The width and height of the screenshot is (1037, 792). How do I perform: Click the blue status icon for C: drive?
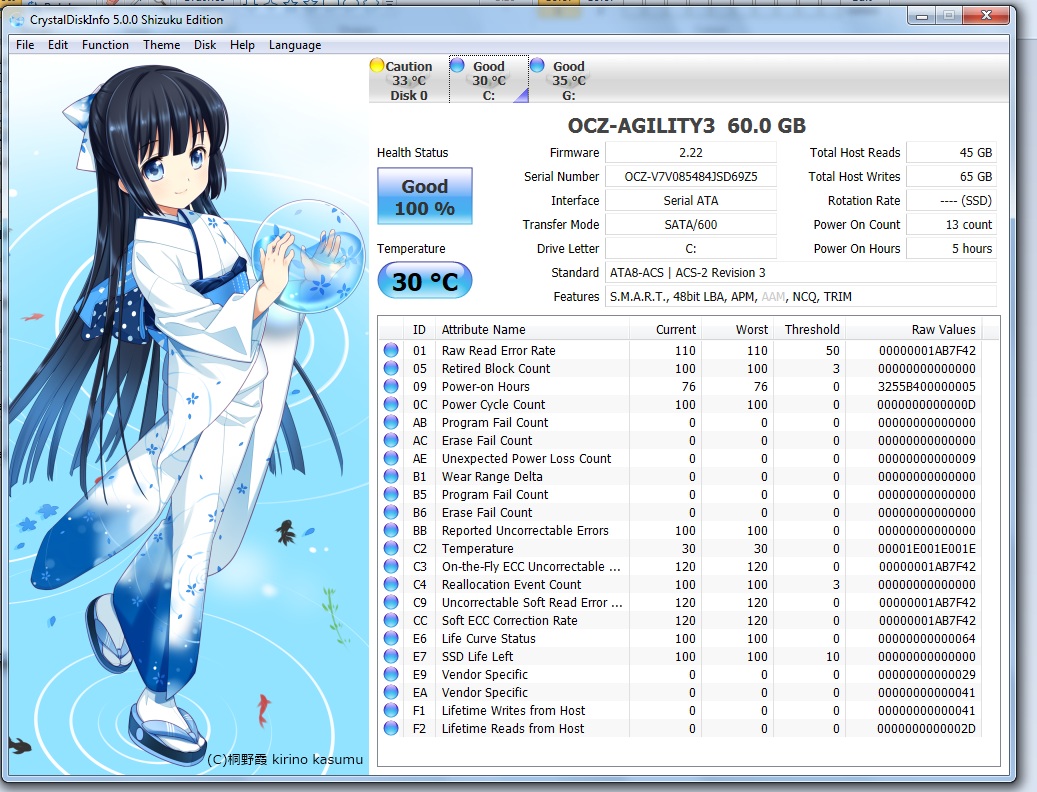pos(457,65)
